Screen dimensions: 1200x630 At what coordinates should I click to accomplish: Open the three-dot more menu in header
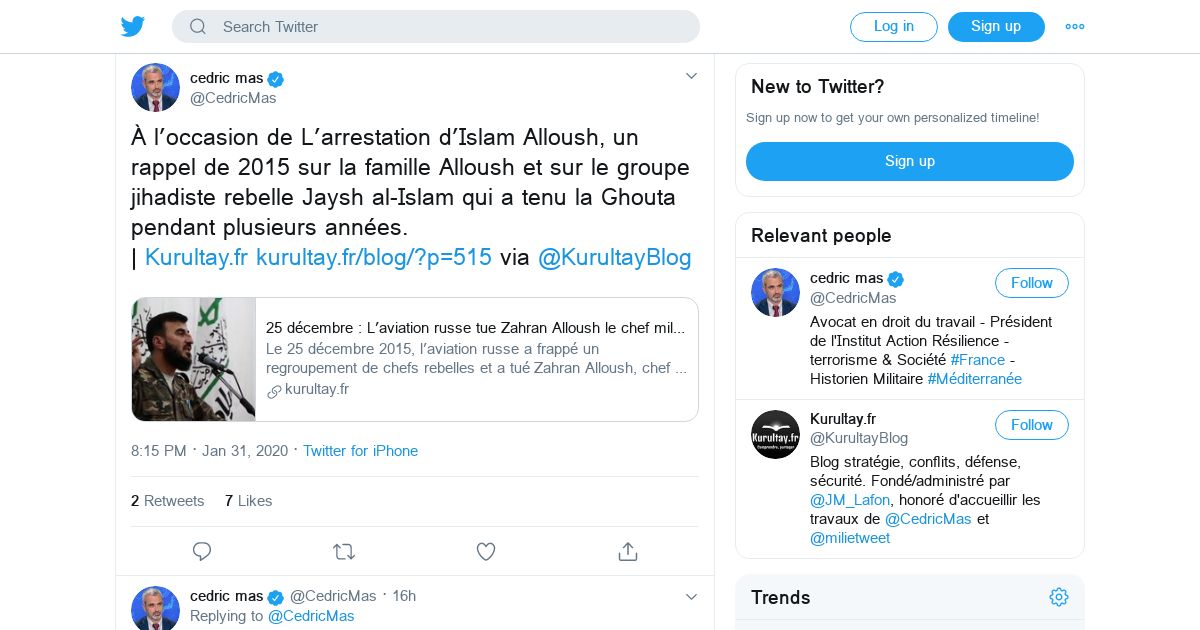point(1075,27)
